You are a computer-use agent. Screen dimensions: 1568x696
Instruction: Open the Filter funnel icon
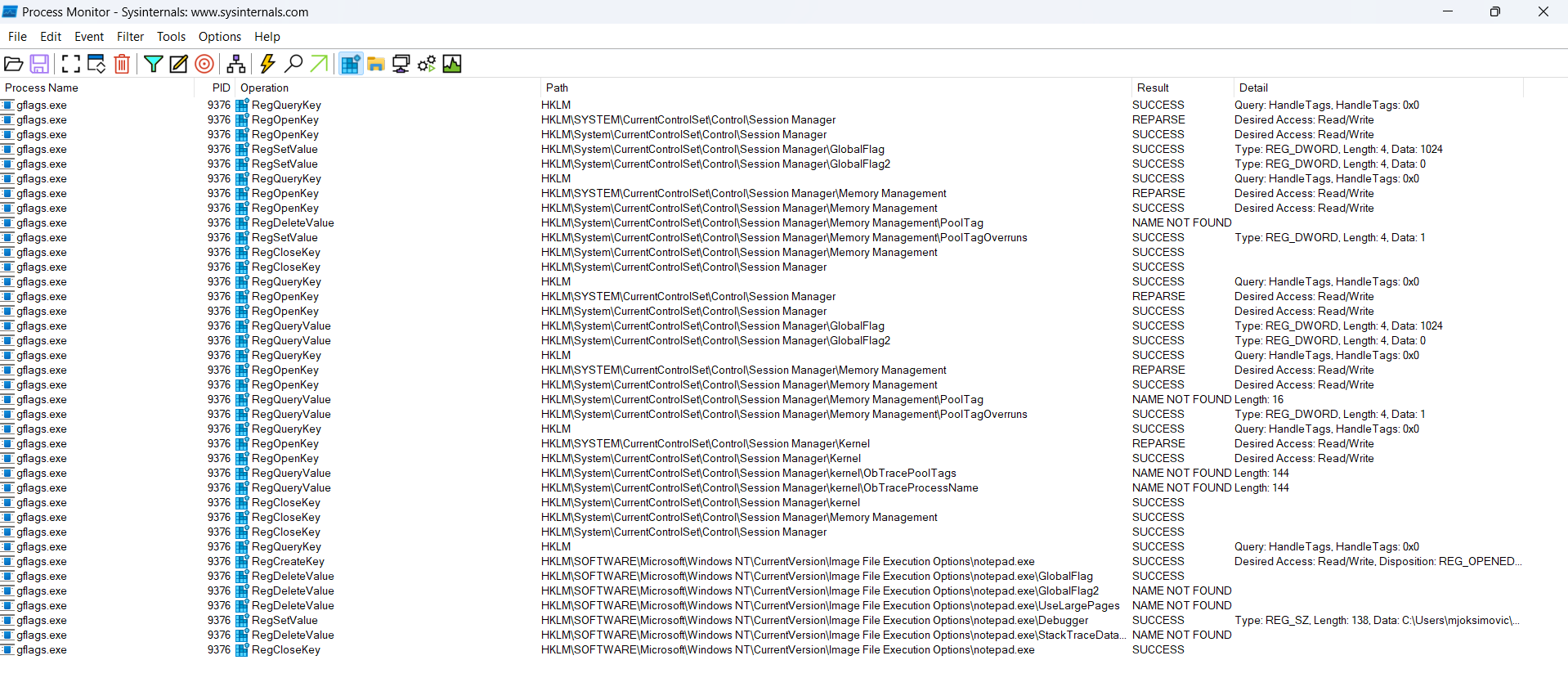[153, 64]
